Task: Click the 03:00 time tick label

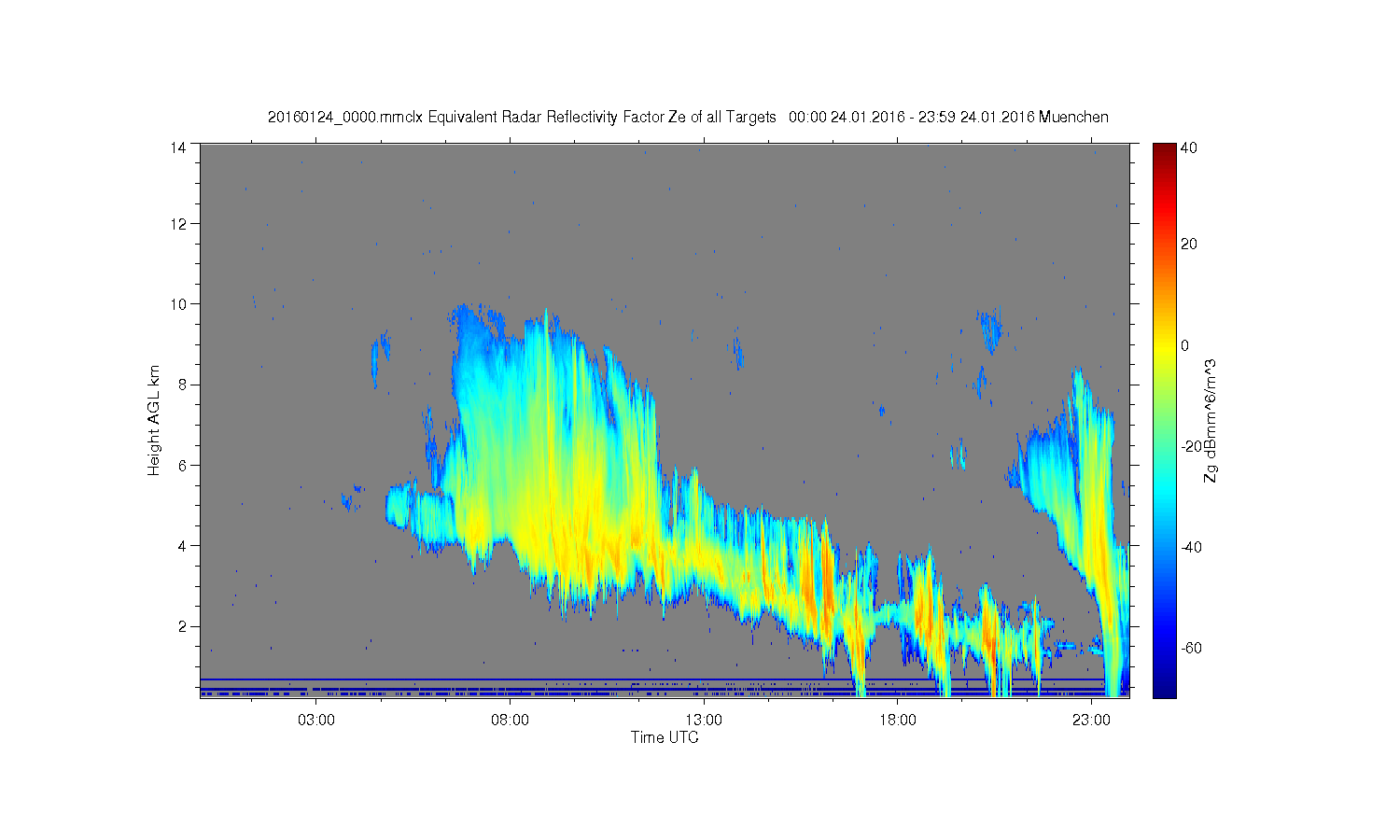Action: [315, 721]
